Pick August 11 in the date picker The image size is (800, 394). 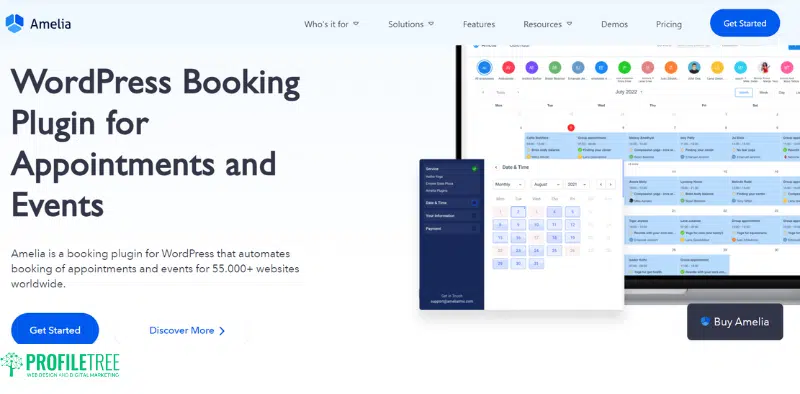pyautogui.click(x=554, y=225)
